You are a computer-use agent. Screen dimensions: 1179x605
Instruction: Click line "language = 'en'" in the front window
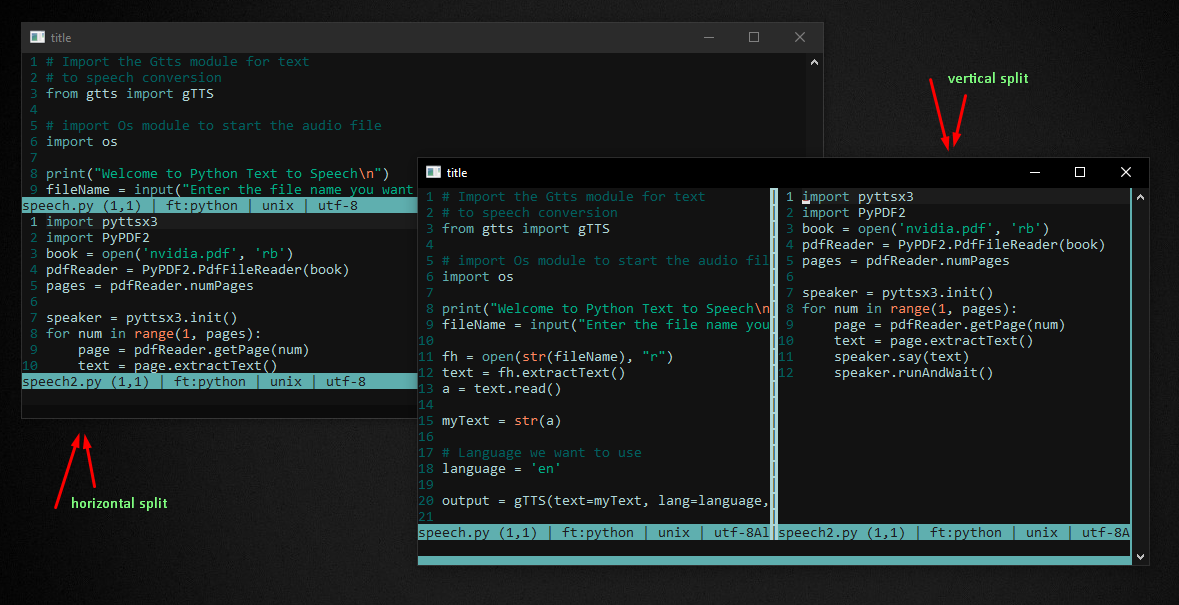[x=502, y=469]
